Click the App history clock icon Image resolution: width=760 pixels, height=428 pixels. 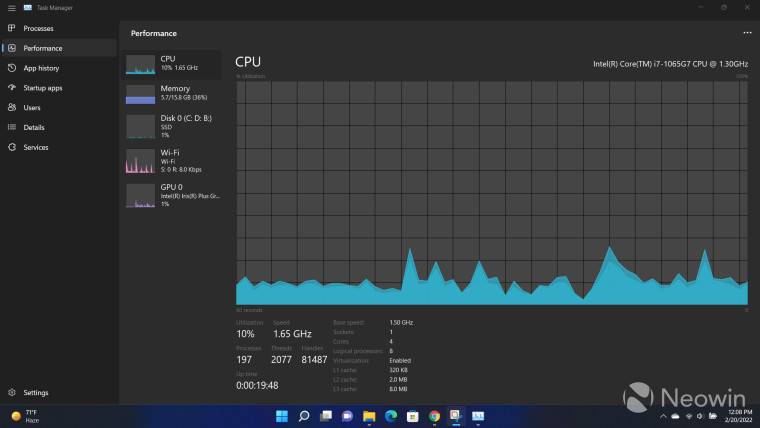coord(12,68)
